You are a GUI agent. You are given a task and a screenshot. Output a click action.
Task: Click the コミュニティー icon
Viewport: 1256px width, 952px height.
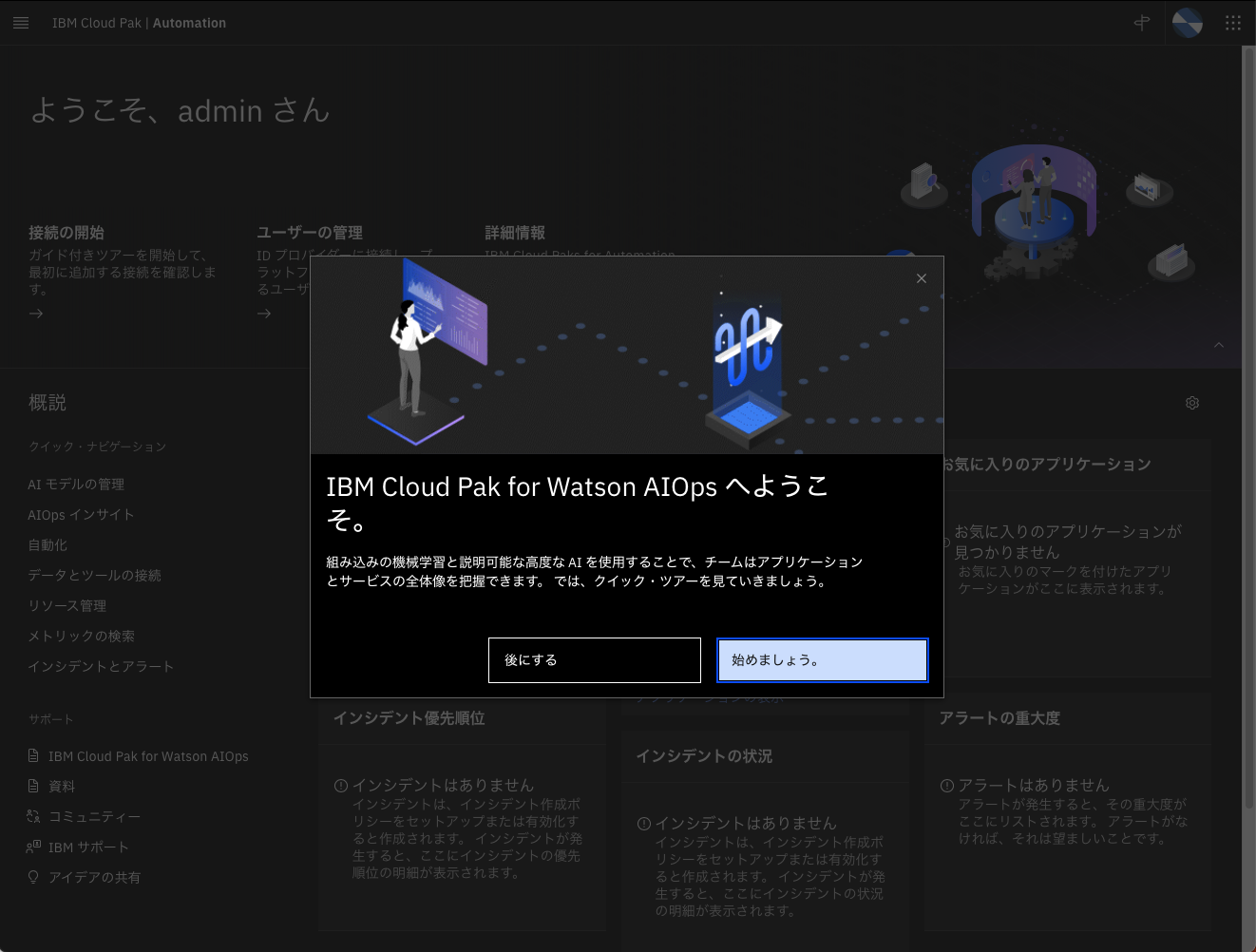[34, 817]
